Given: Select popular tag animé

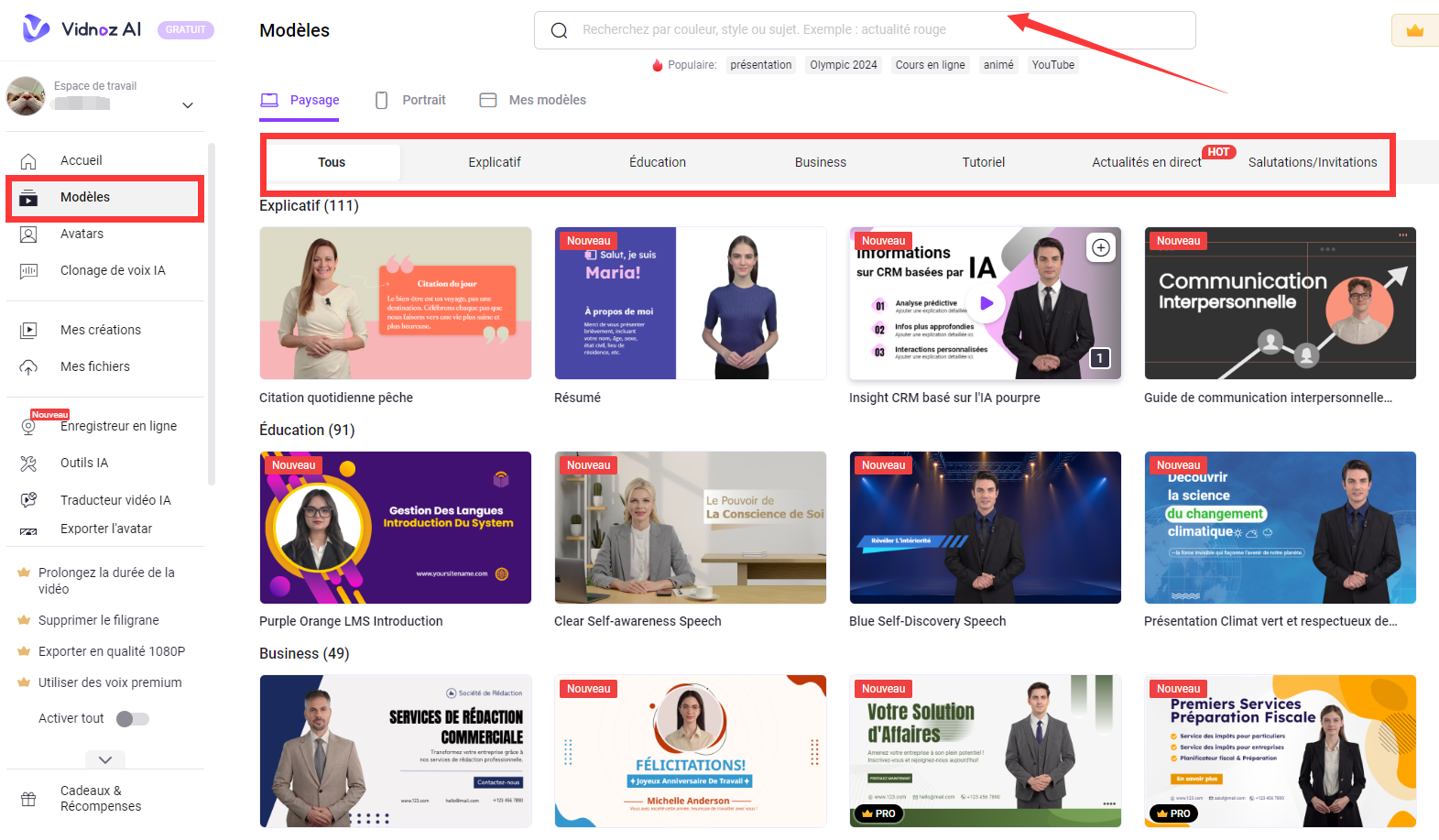Looking at the screenshot, I should pyautogui.click(x=998, y=65).
